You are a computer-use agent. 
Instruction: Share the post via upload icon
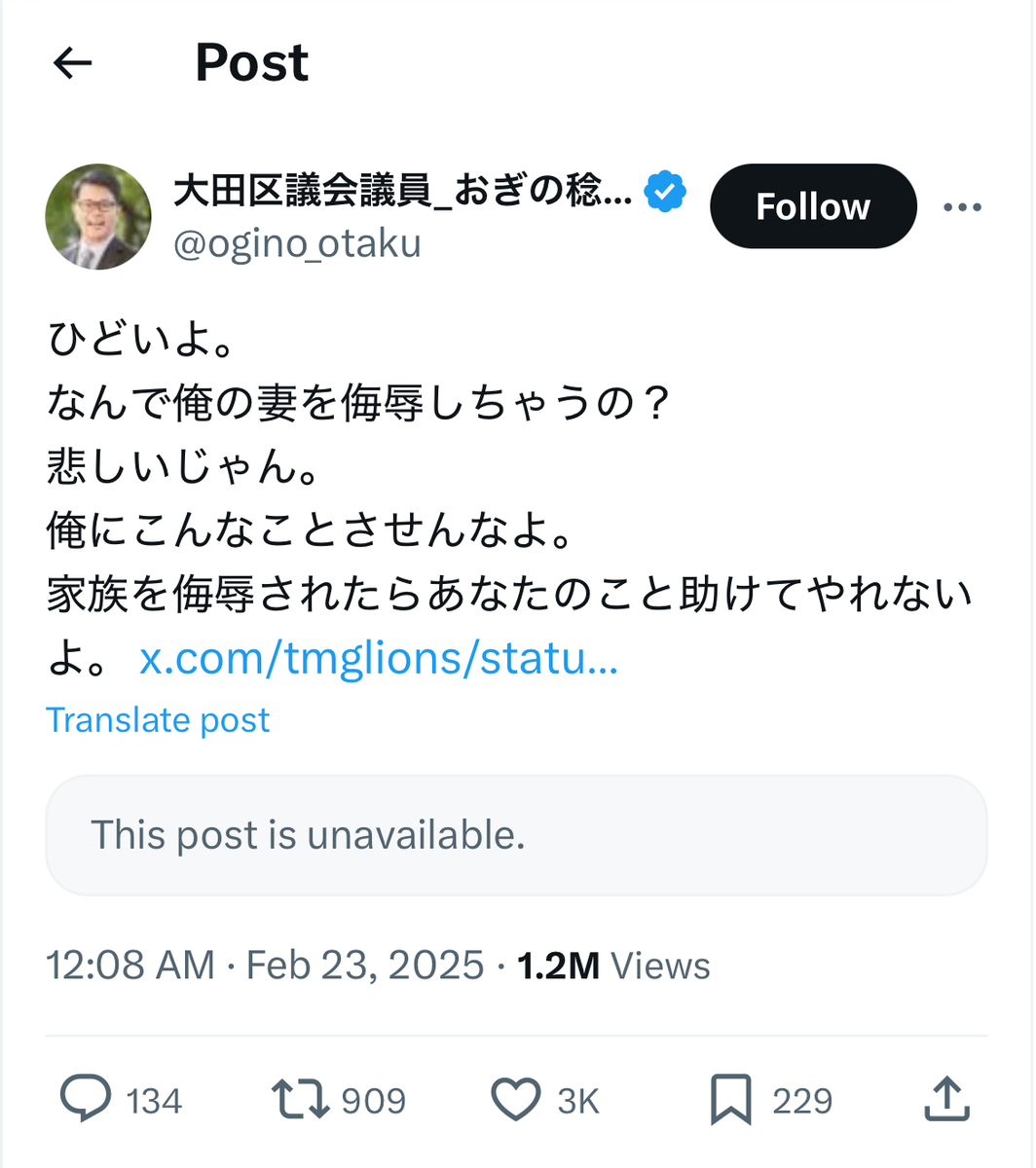944,1100
